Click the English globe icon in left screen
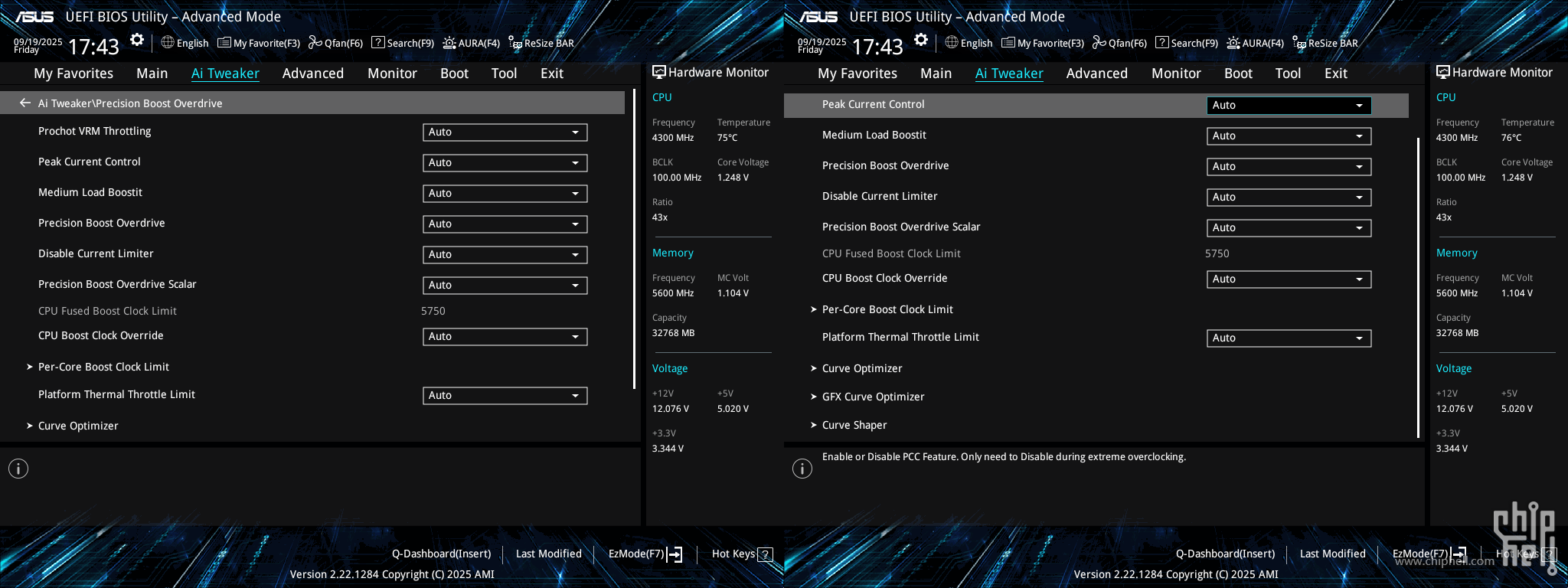1568x588 pixels. [168, 42]
